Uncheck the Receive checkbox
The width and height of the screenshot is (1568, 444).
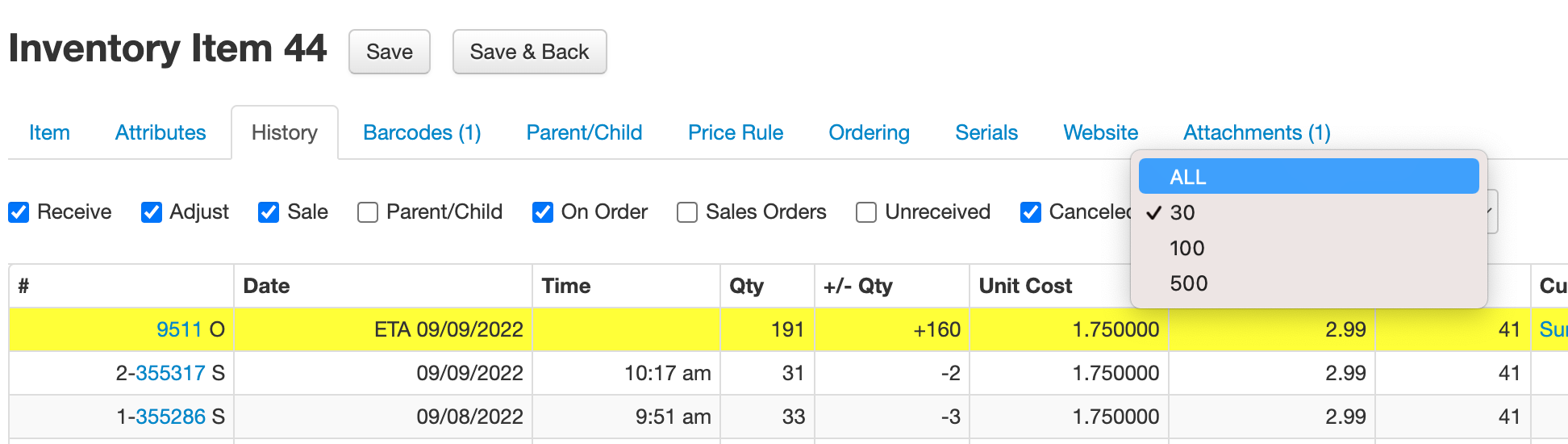pos(19,212)
